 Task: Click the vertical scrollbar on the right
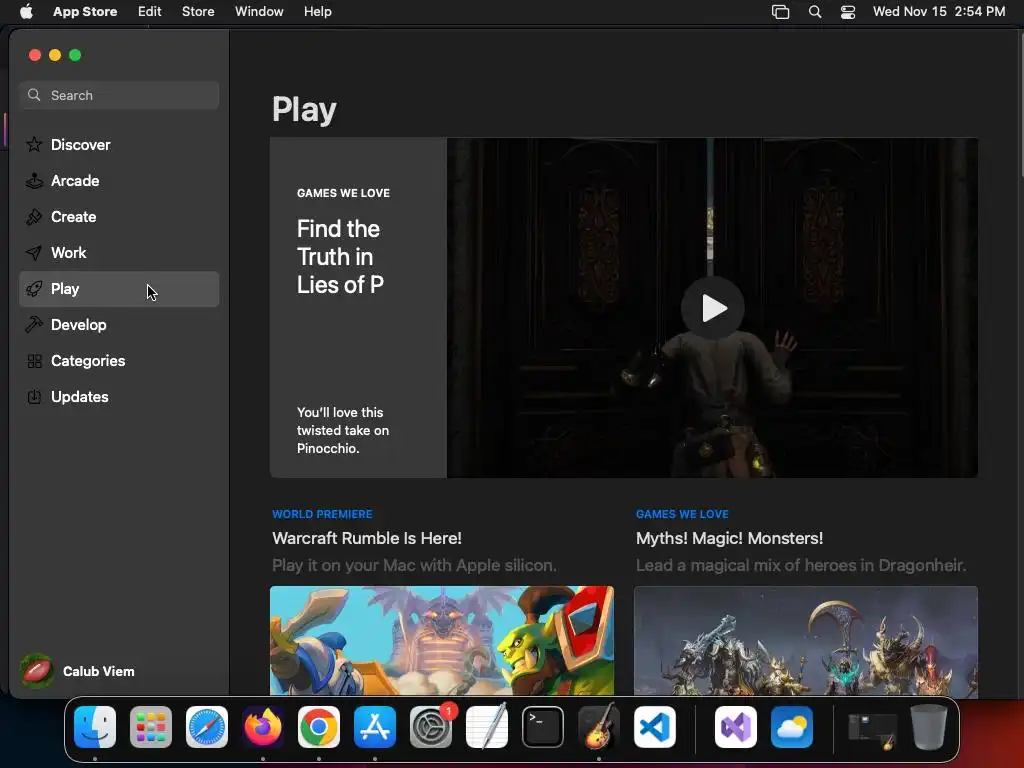tap(1021, 104)
